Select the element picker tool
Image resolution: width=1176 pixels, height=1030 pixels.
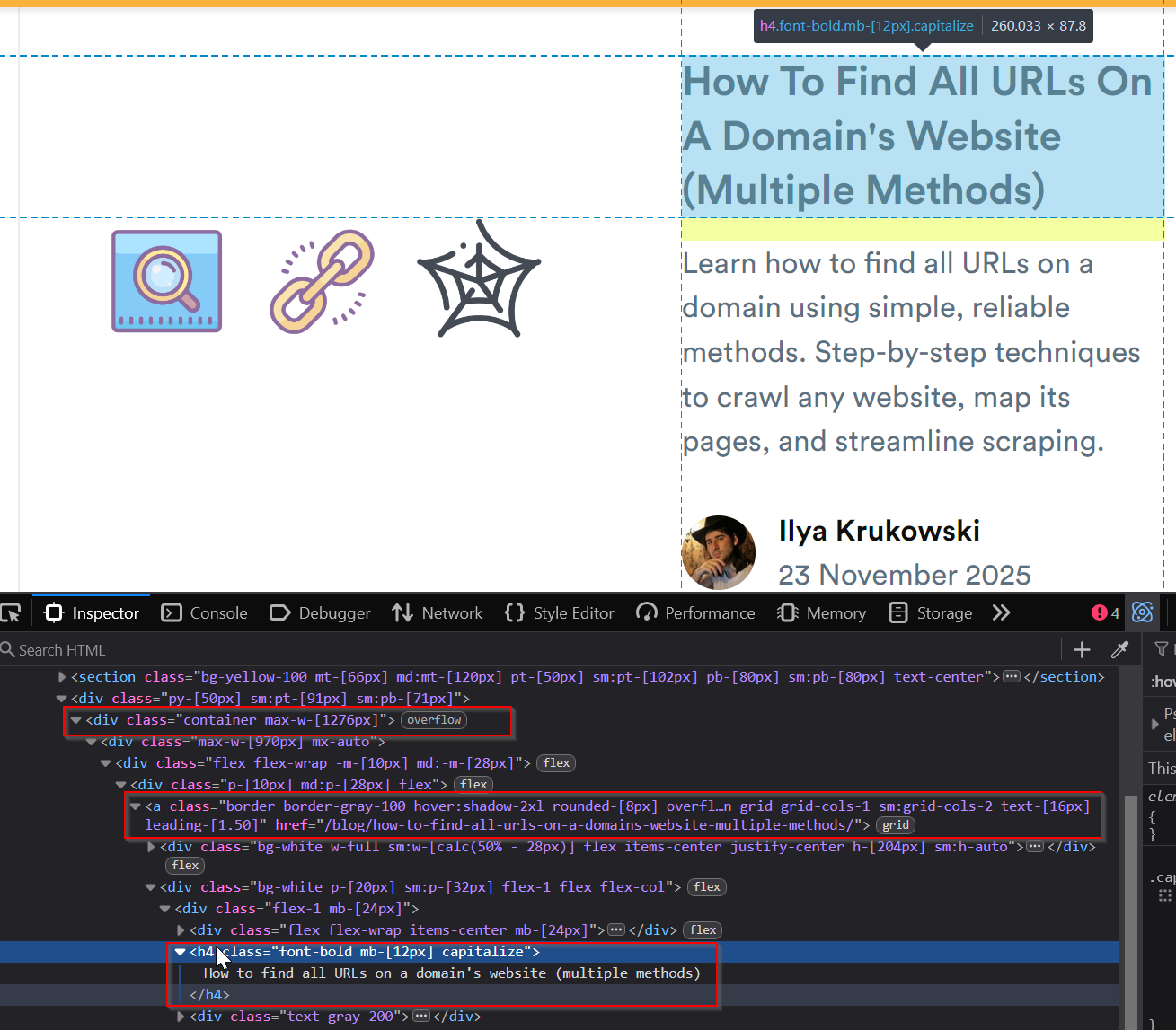click(x=12, y=612)
